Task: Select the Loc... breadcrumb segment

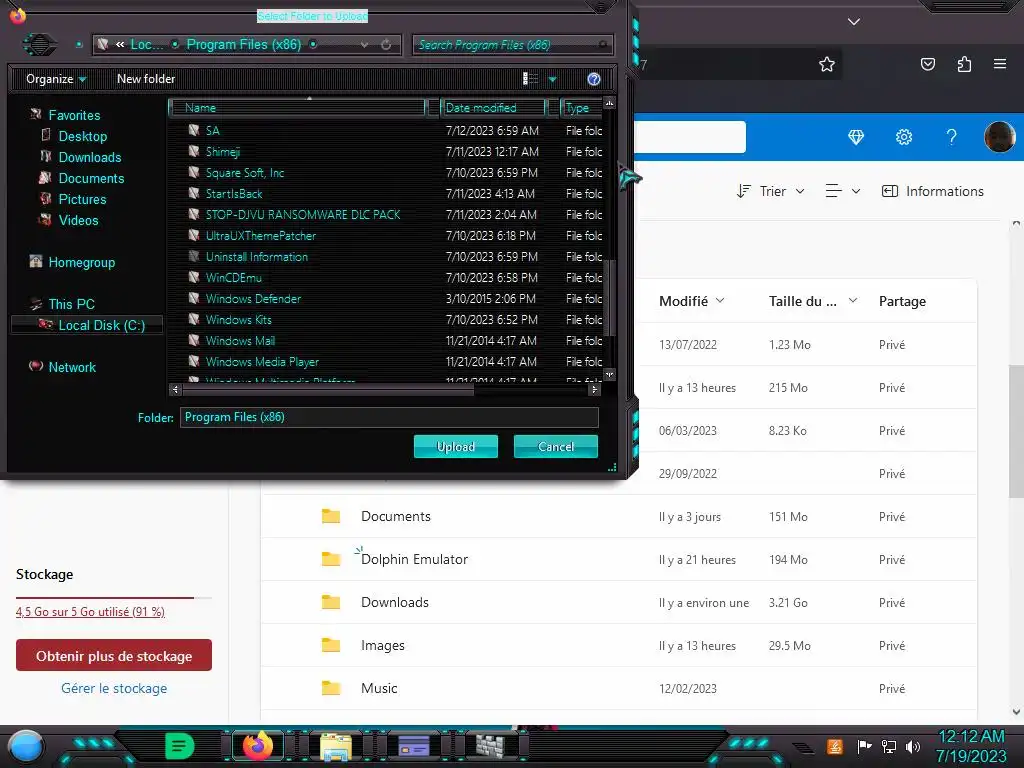Action: [x=147, y=44]
